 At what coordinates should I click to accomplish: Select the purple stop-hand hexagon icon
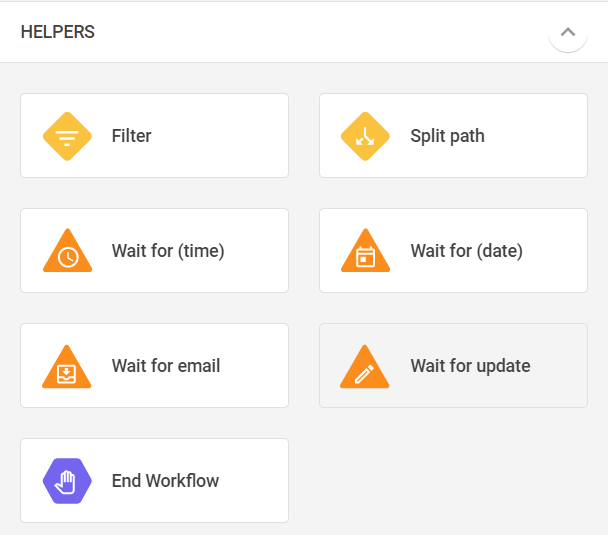click(x=67, y=481)
